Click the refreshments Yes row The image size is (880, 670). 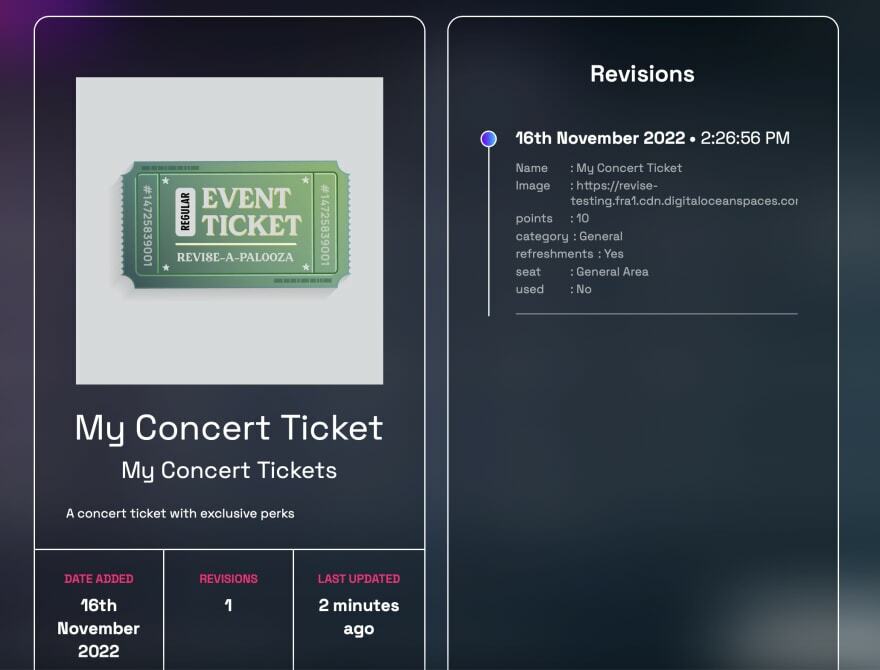pyautogui.click(x=569, y=254)
